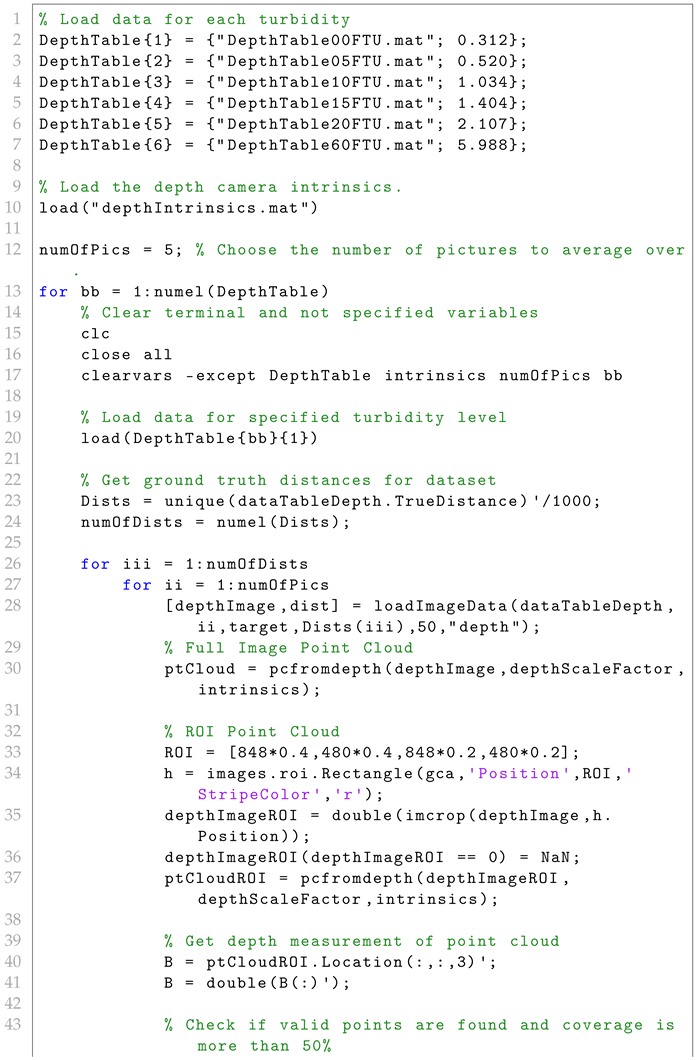The width and height of the screenshot is (696, 1060).
Task: Click the clc command
Action: click(x=97, y=333)
